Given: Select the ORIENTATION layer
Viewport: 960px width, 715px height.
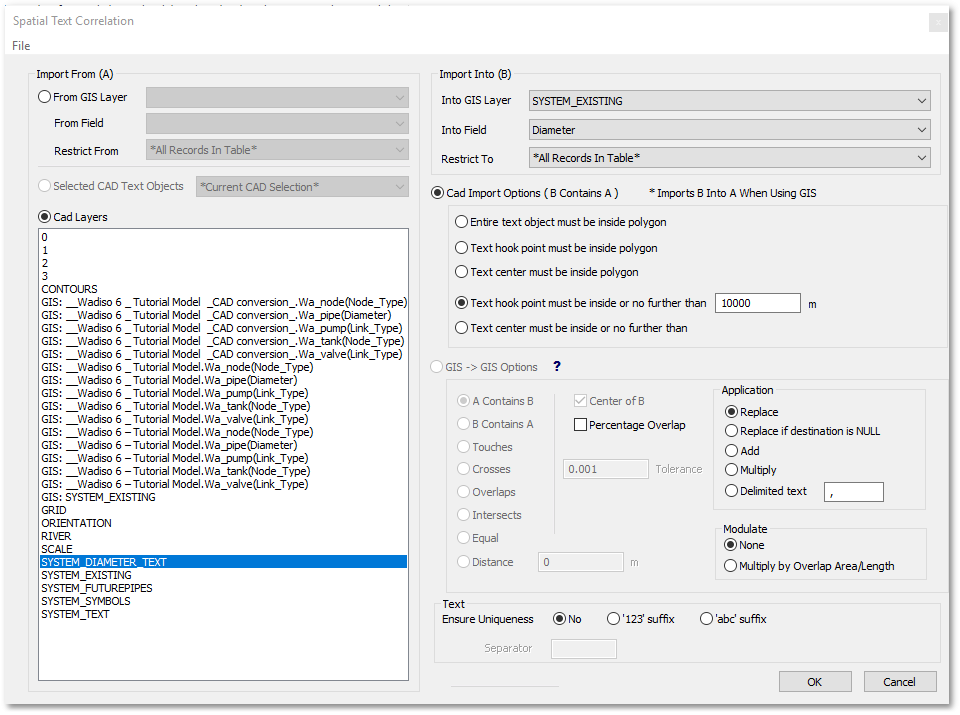Looking at the screenshot, I should (223, 523).
